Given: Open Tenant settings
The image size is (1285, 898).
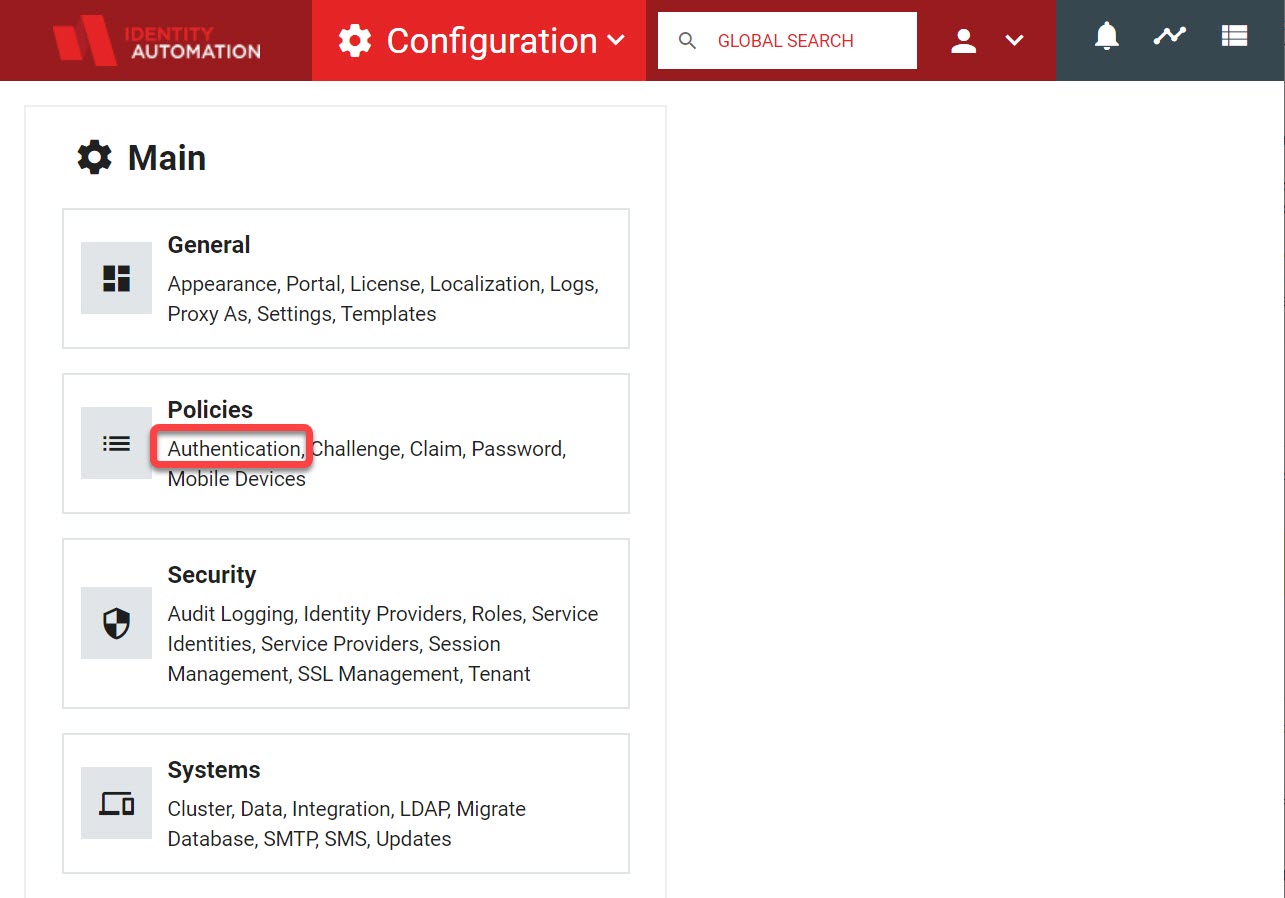Looking at the screenshot, I should (x=500, y=674).
